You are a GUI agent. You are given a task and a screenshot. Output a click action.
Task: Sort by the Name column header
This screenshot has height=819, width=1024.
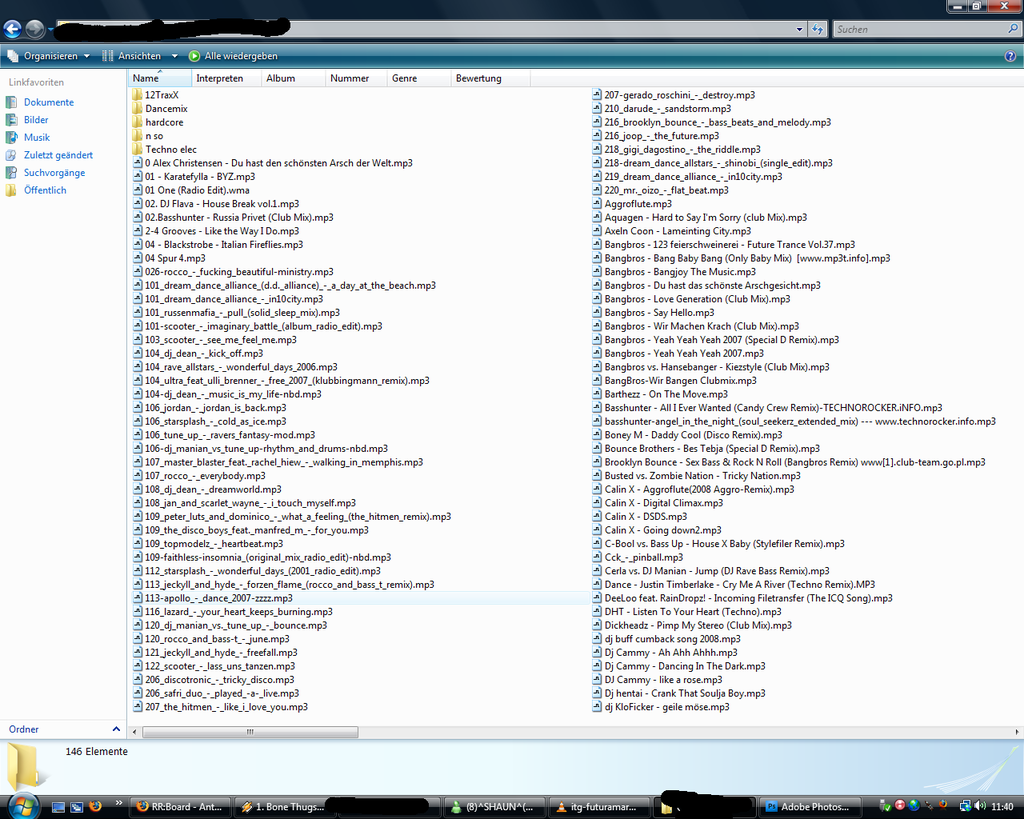coord(160,78)
